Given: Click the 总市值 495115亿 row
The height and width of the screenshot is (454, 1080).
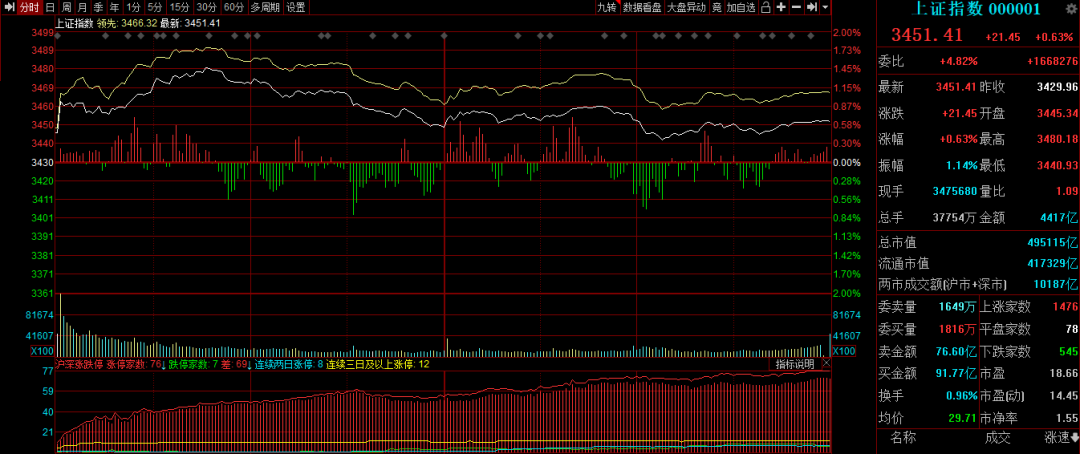Looking at the screenshot, I should coord(979,243).
